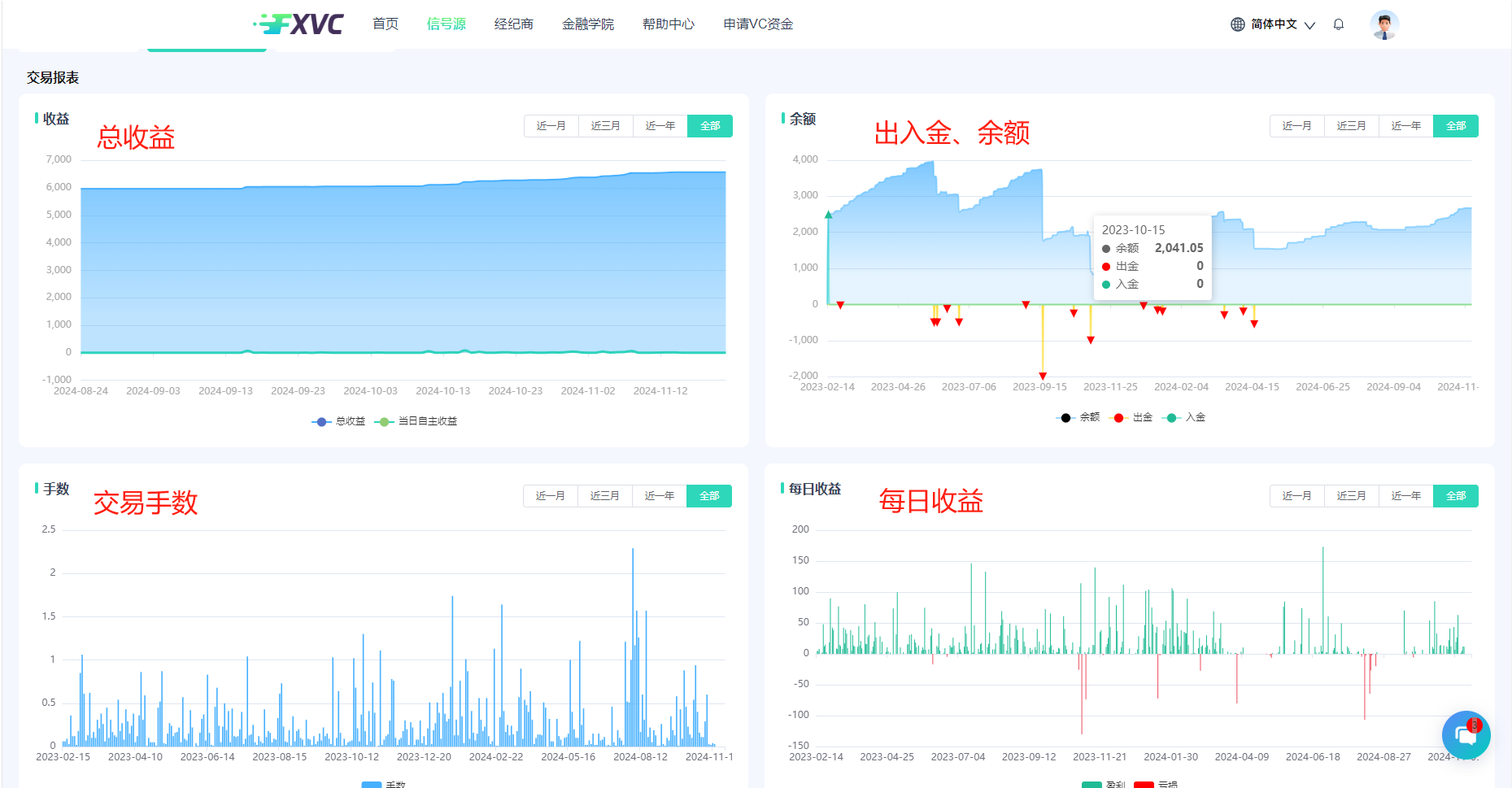Image resolution: width=1512 pixels, height=788 pixels.
Task: Toggle the 入金 legend series
Action: [x=1183, y=417]
